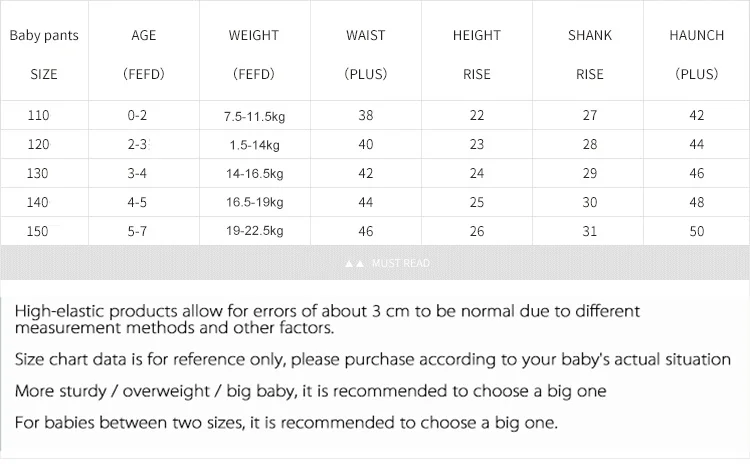Click the babies between two sizes note

pyautogui.click(x=286, y=423)
